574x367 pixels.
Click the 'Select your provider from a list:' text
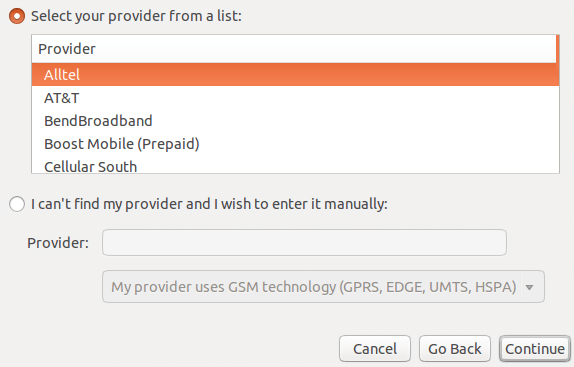[136, 16]
